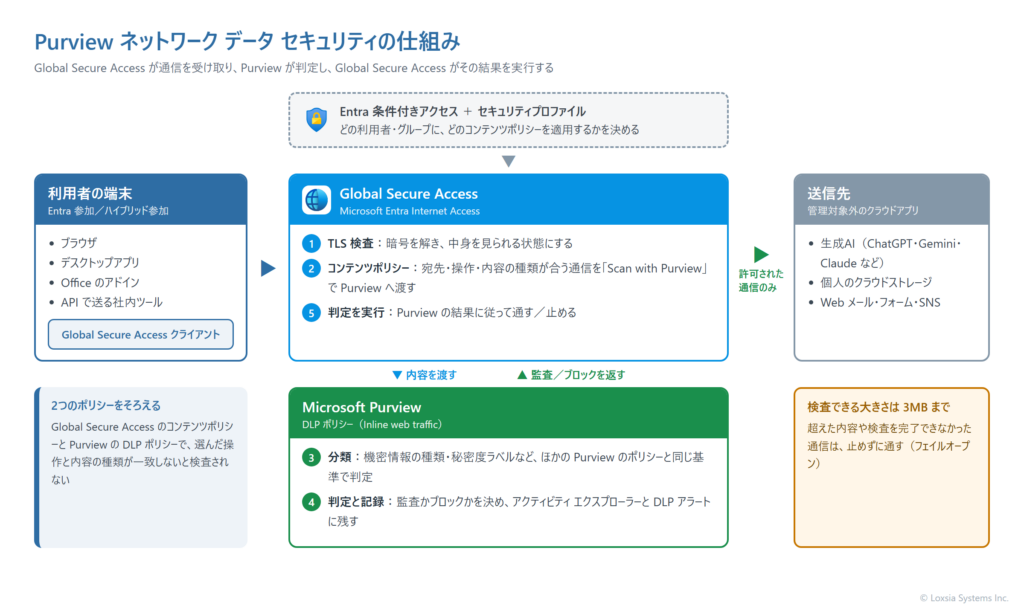Click the green arrow above 許可された通信のみ
Image resolution: width=1024 pixels, height=614 pixels.
[x=761, y=254]
